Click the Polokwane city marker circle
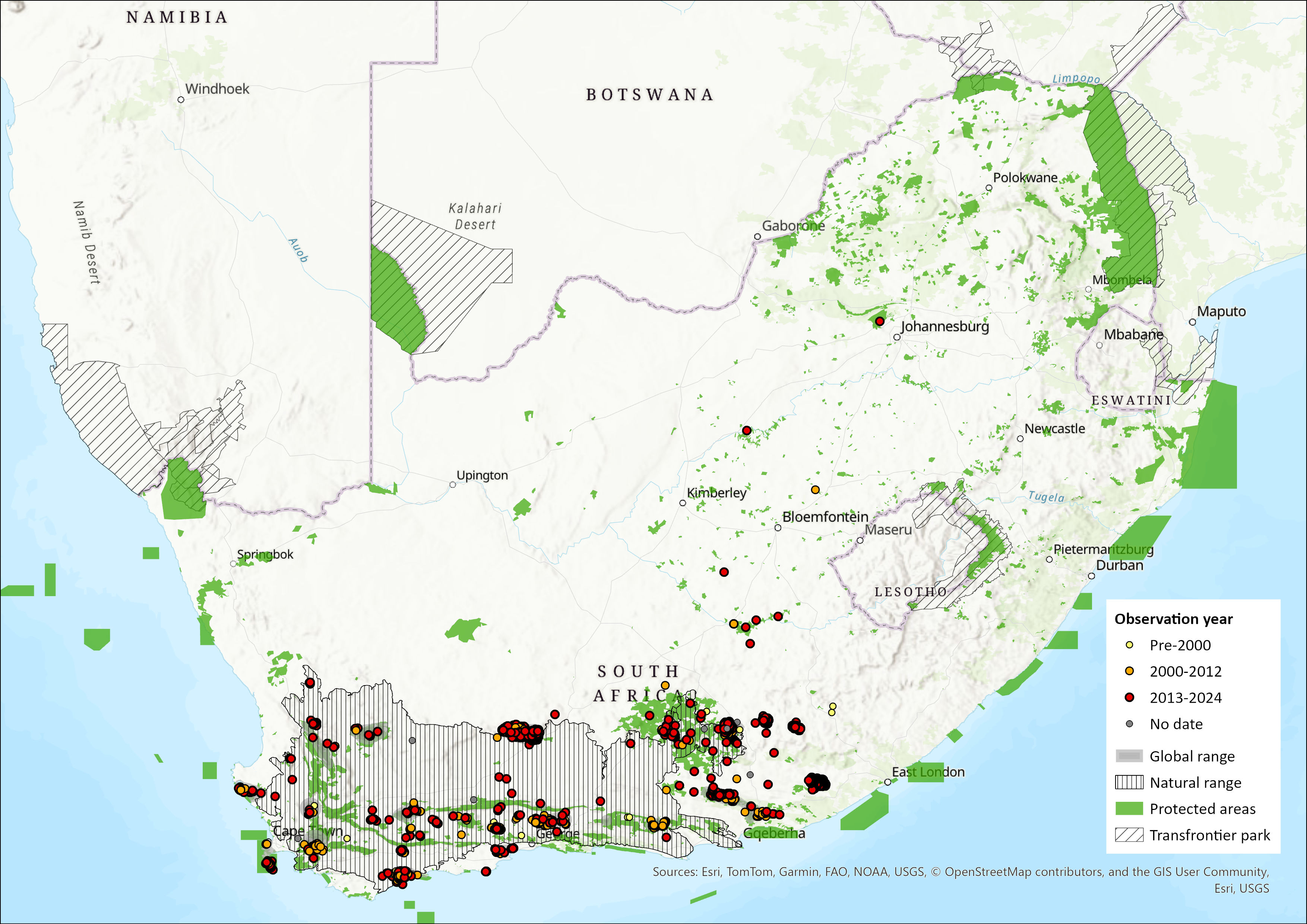 tap(989, 188)
